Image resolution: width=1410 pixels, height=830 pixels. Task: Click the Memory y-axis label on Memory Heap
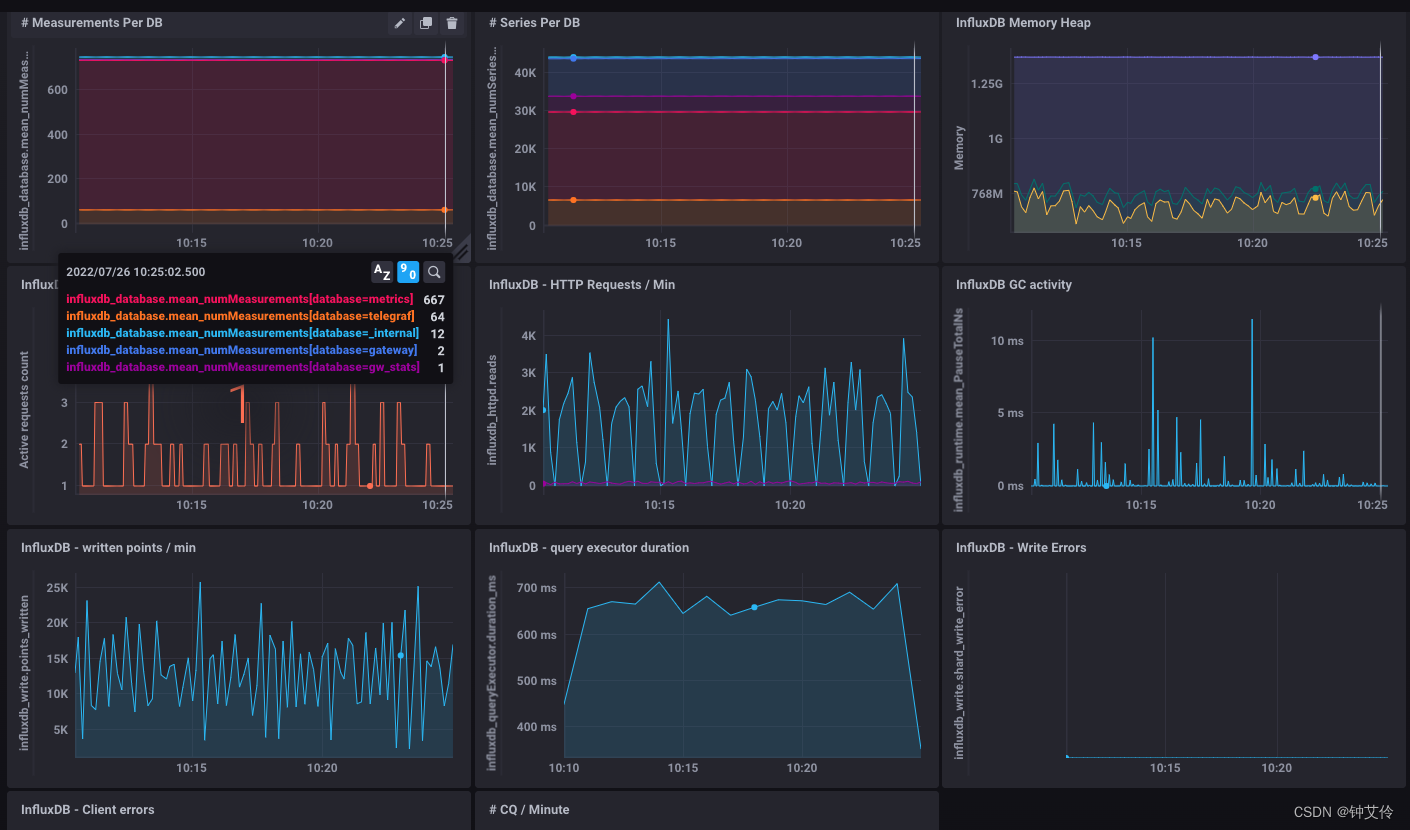pos(960,147)
